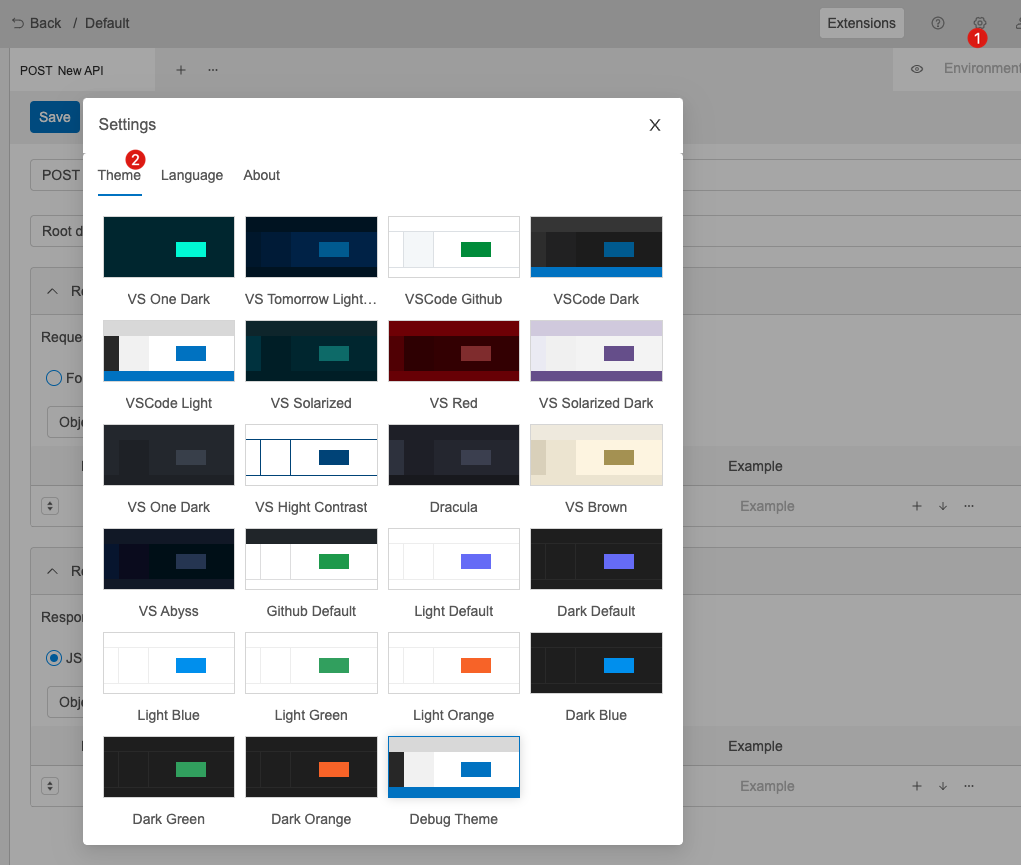Select the Light Green theme

click(x=311, y=662)
